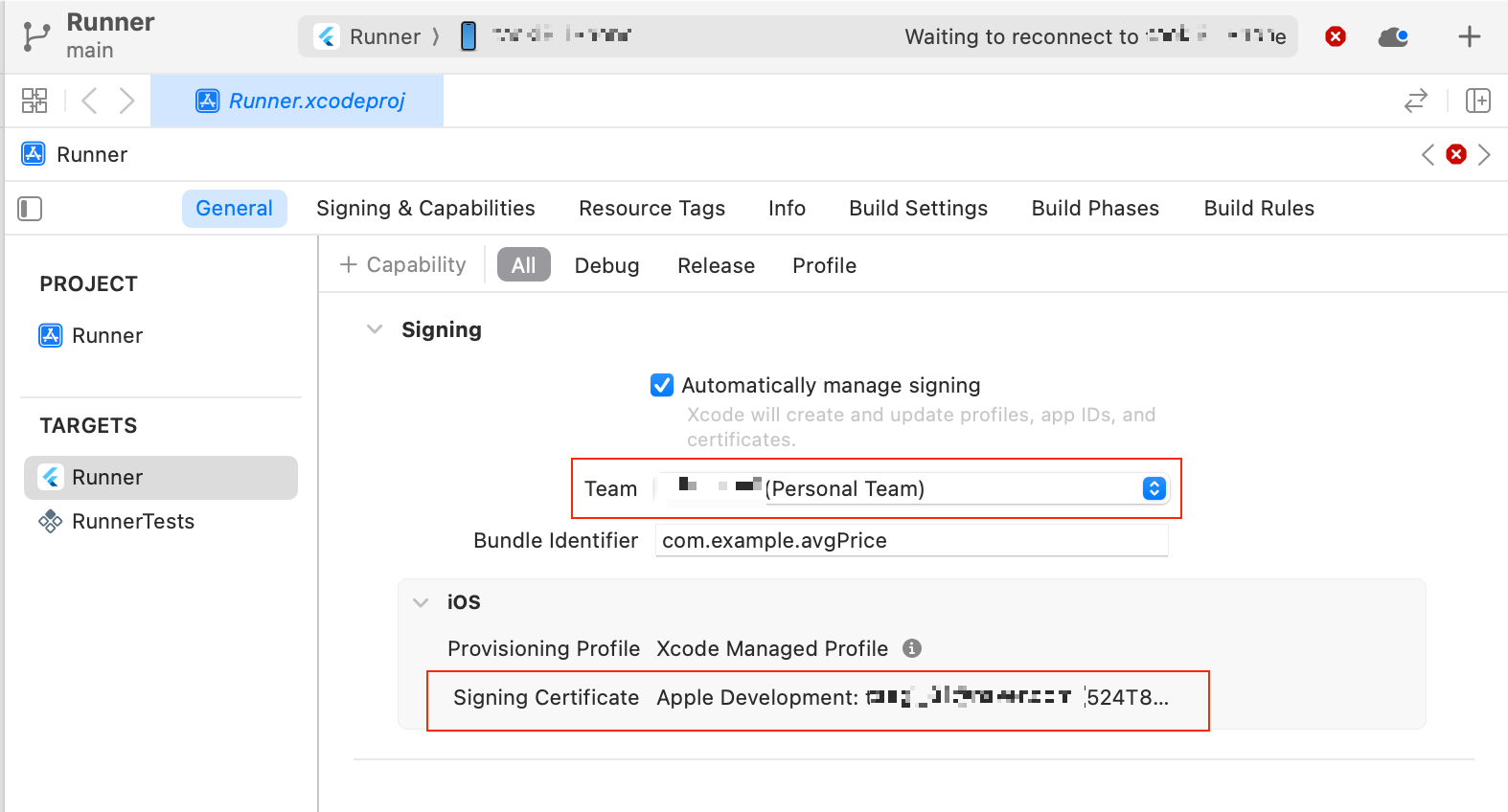Filter by Profile configuration
The height and width of the screenshot is (812, 1508).
[824, 265]
